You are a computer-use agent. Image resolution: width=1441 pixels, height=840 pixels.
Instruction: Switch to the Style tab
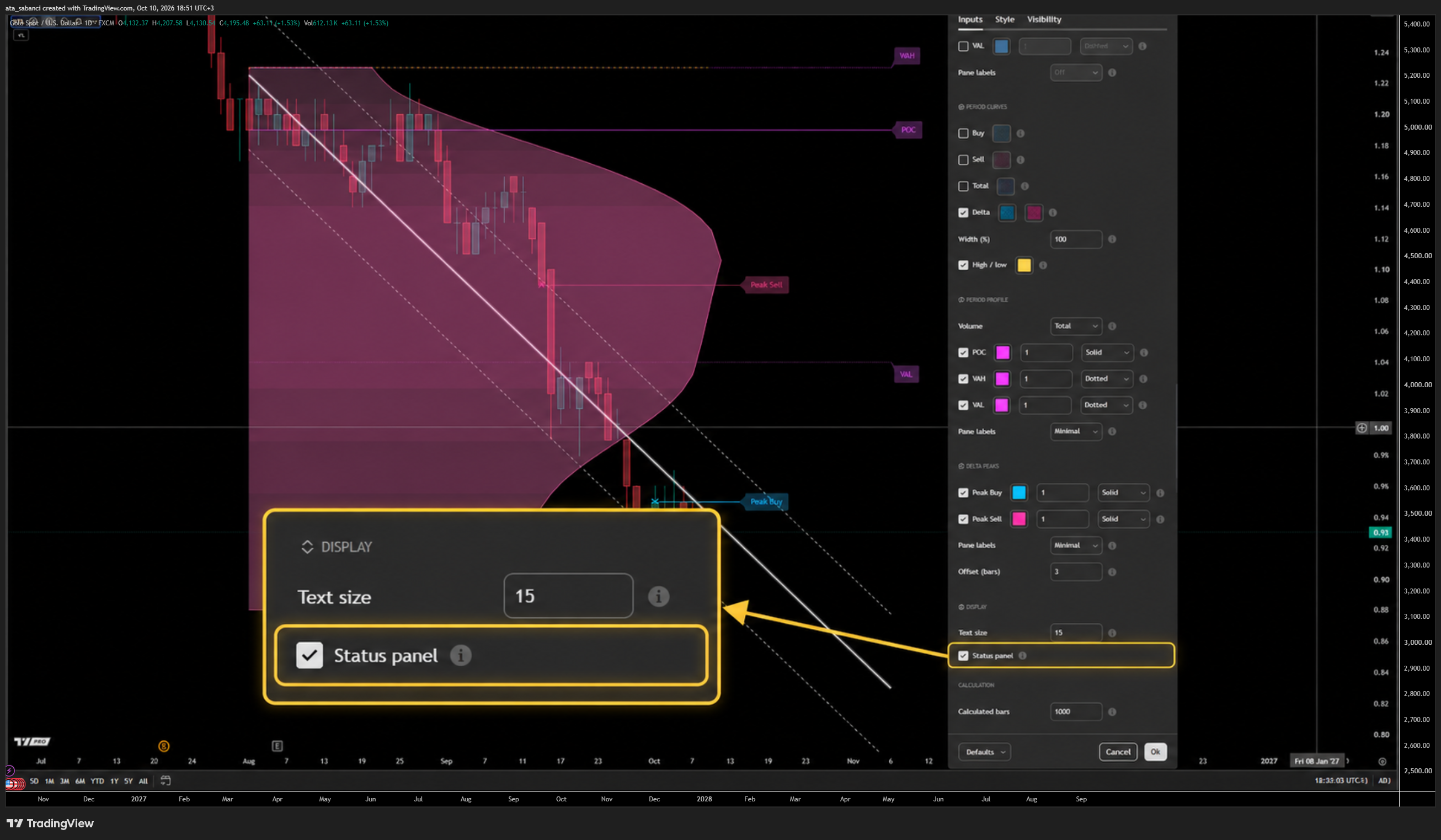1005,19
